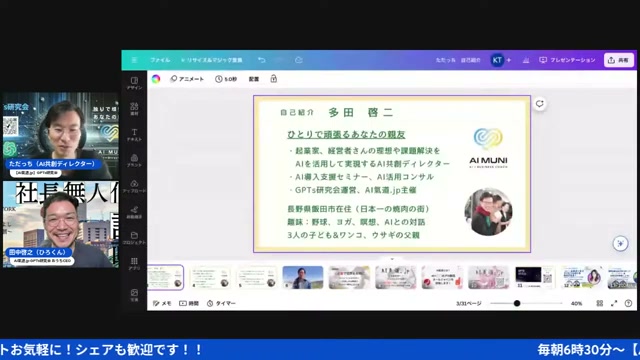Select the thumbnail with woman's portrait circle

(x=582, y=278)
